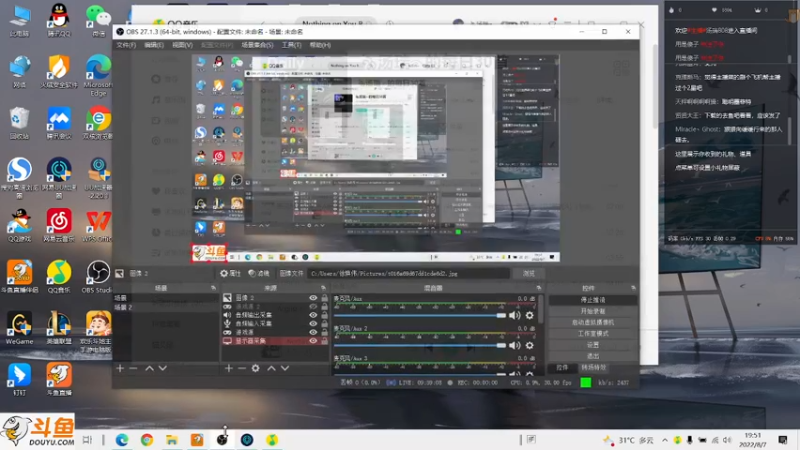The image size is (800, 450).
Task: Add a new scene with plus icon
Action: (120, 368)
